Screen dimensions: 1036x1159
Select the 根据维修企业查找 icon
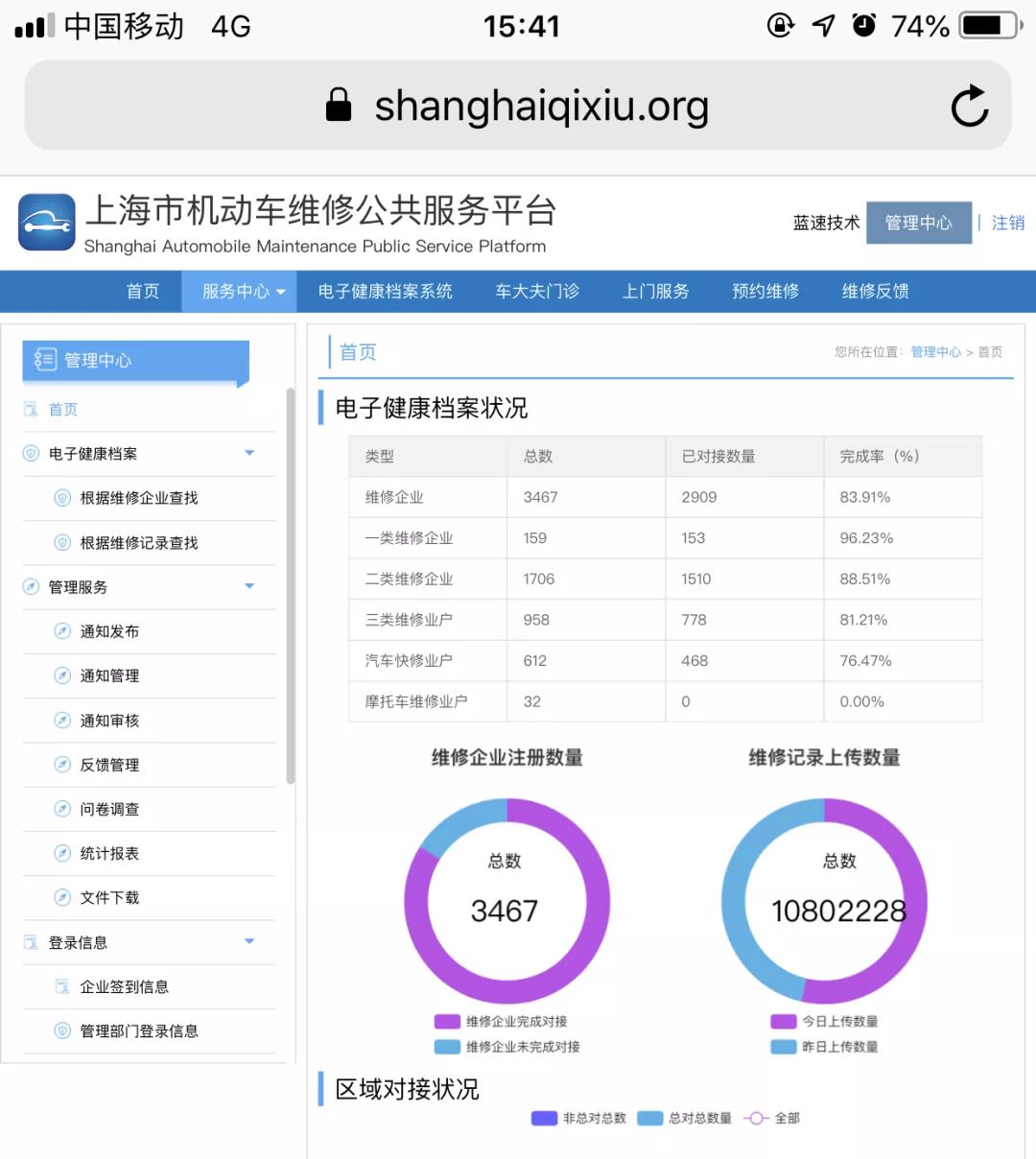click(x=61, y=498)
